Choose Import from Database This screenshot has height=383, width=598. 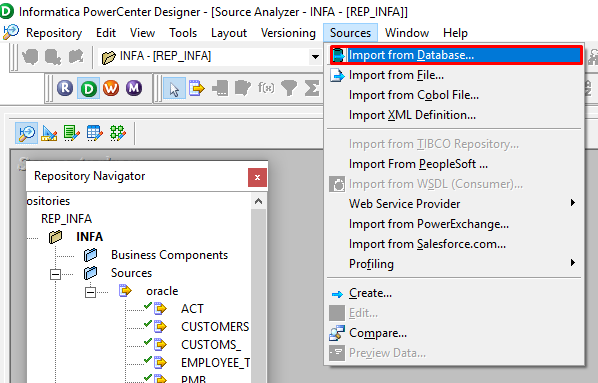coord(456,55)
